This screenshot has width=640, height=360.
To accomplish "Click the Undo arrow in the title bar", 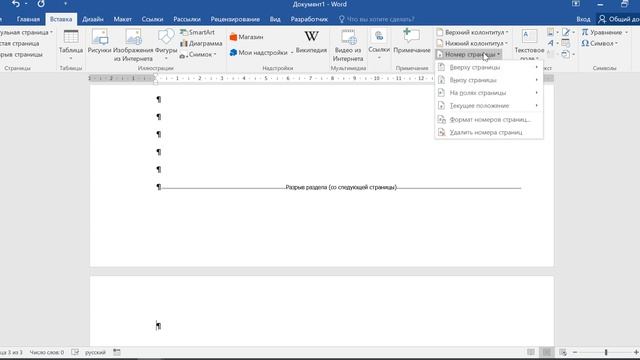I will 16,4.
